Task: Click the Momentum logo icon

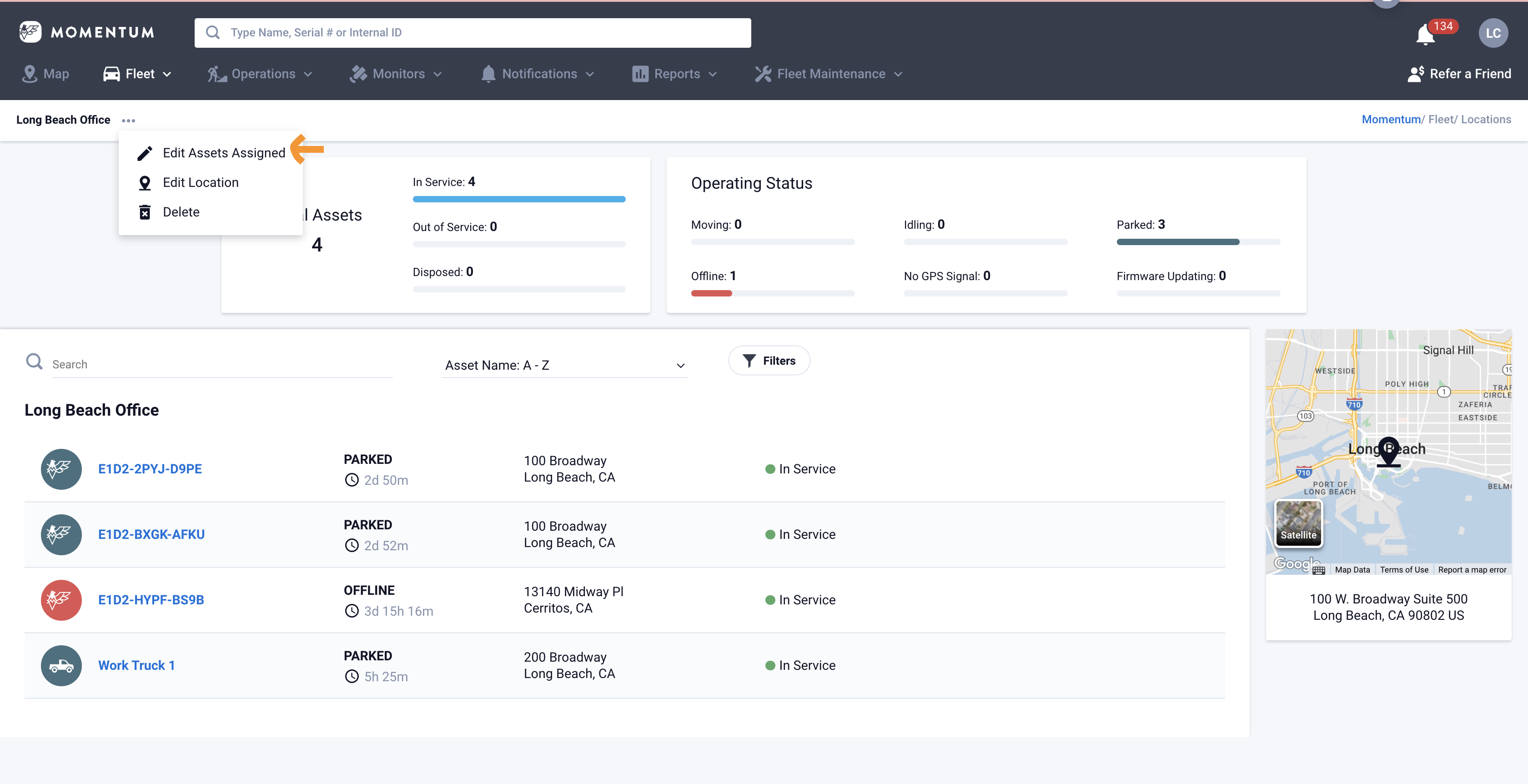Action: click(30, 32)
